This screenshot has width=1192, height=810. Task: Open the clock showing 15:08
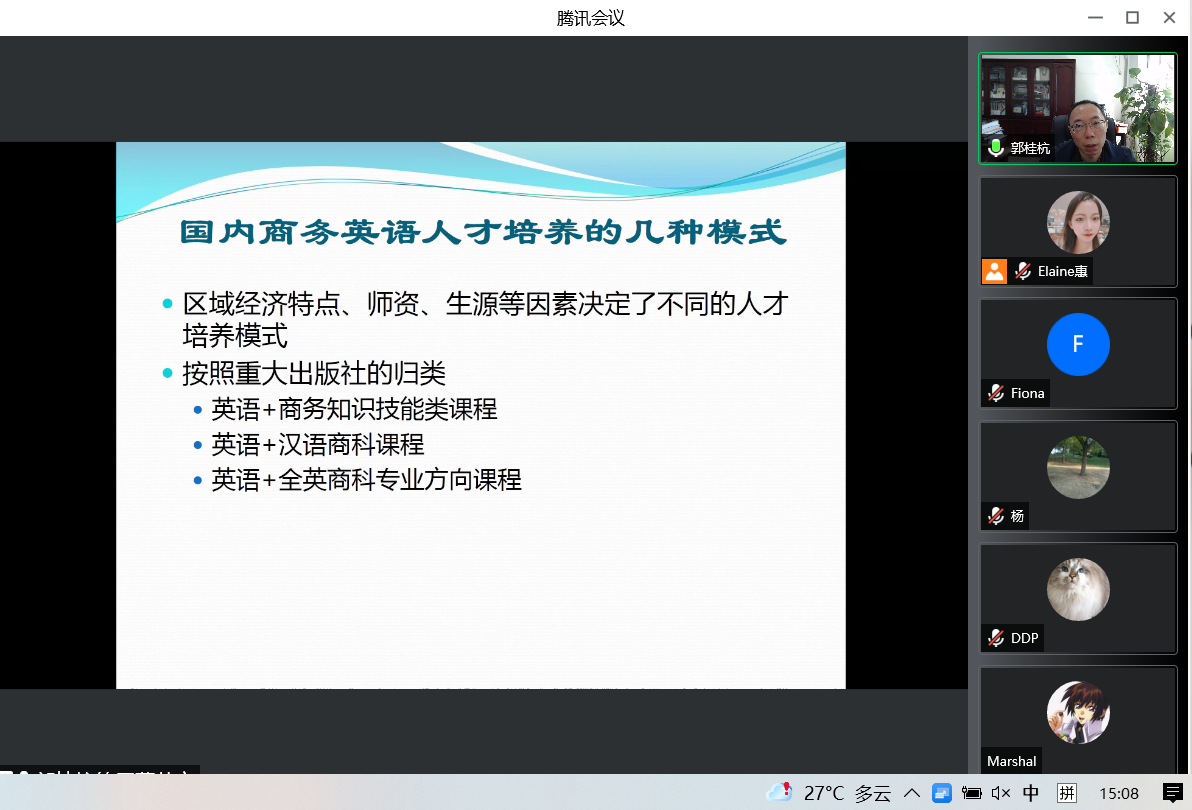click(x=1119, y=793)
